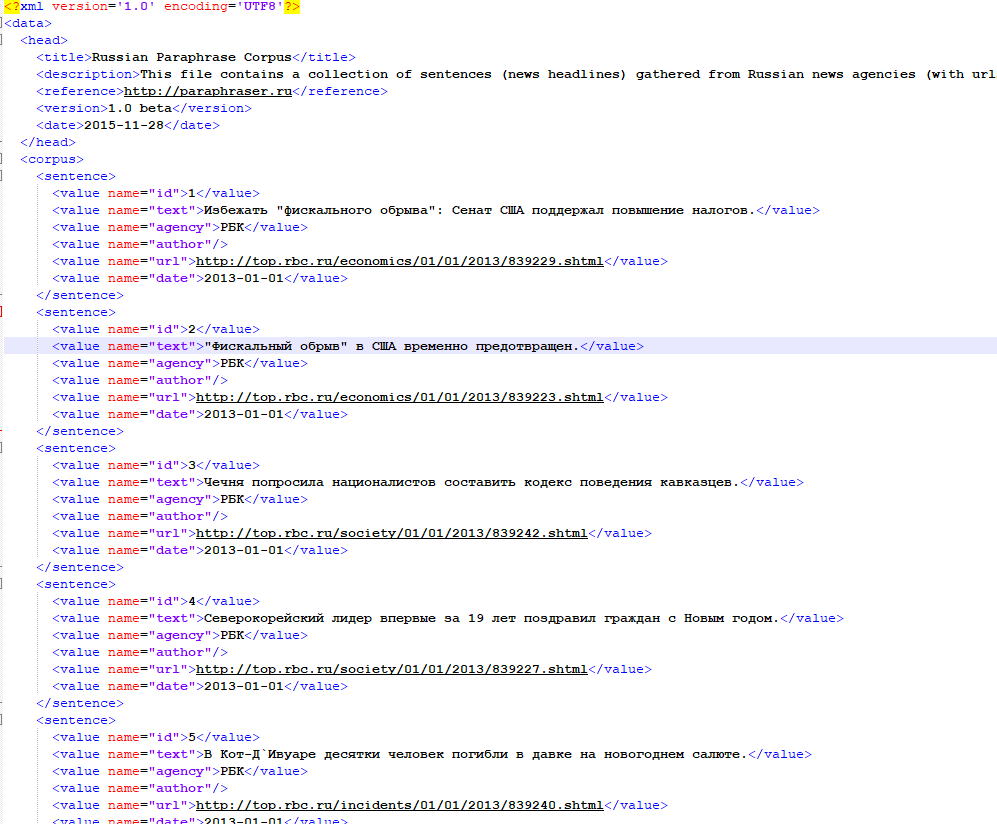Click the word 'encoding' in the XML declaration
This screenshot has width=997, height=824.
[x=196, y=6]
